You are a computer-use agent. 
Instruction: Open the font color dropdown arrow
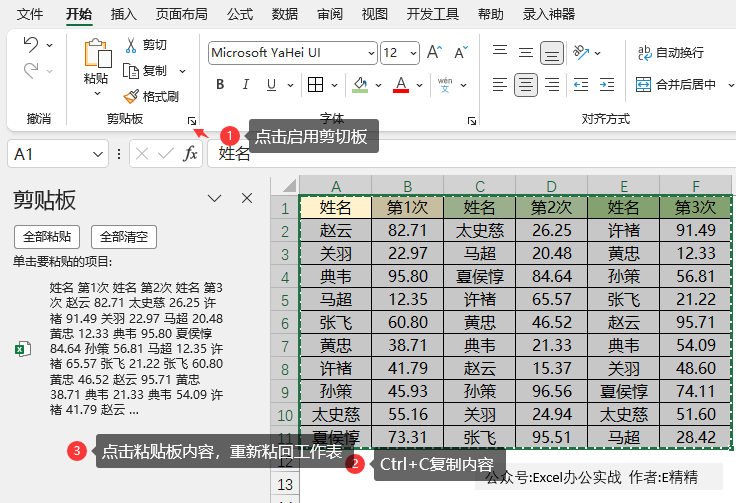click(x=419, y=85)
